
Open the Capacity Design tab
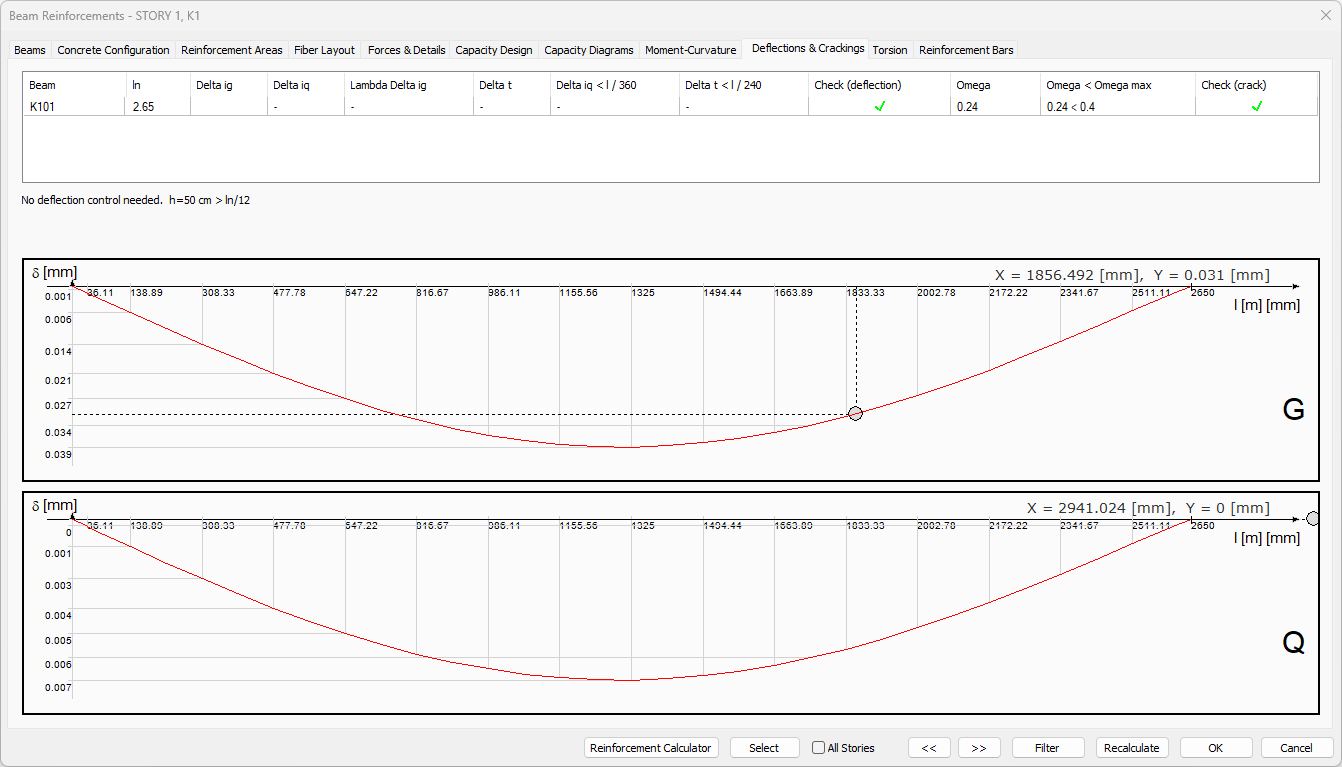494,50
